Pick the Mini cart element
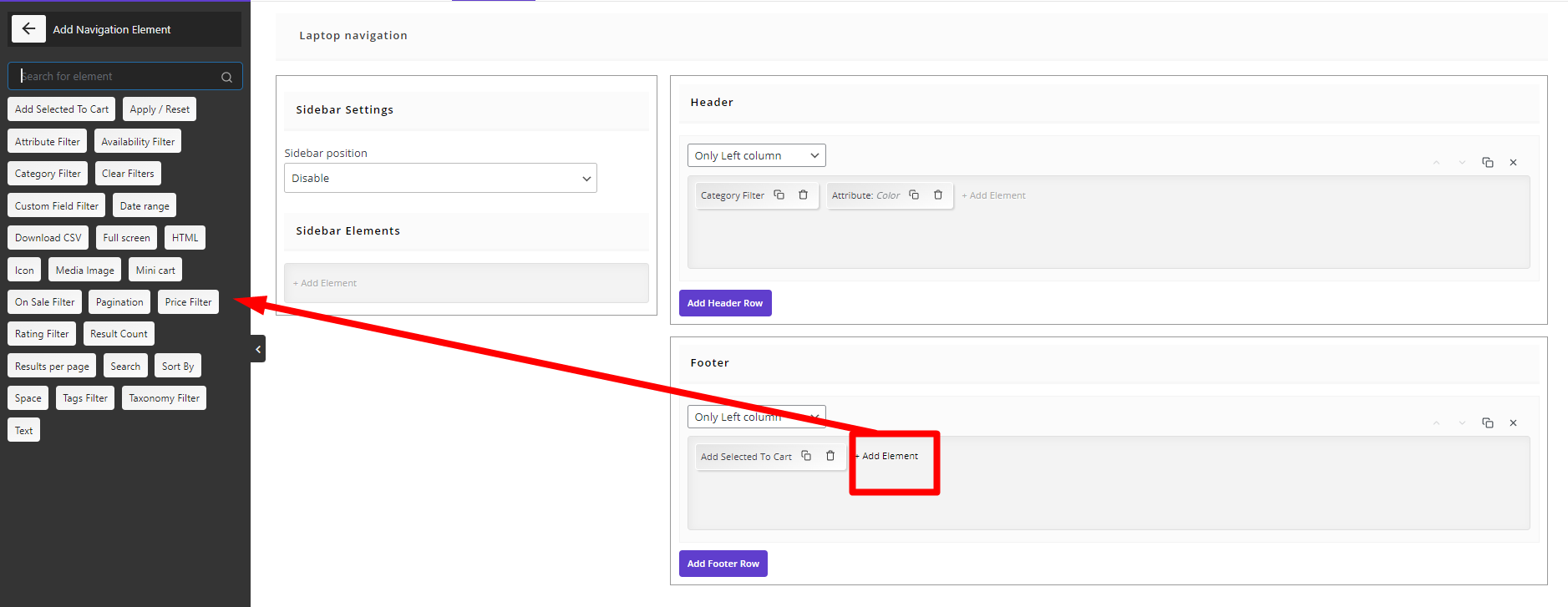1568x607 pixels. click(155, 271)
